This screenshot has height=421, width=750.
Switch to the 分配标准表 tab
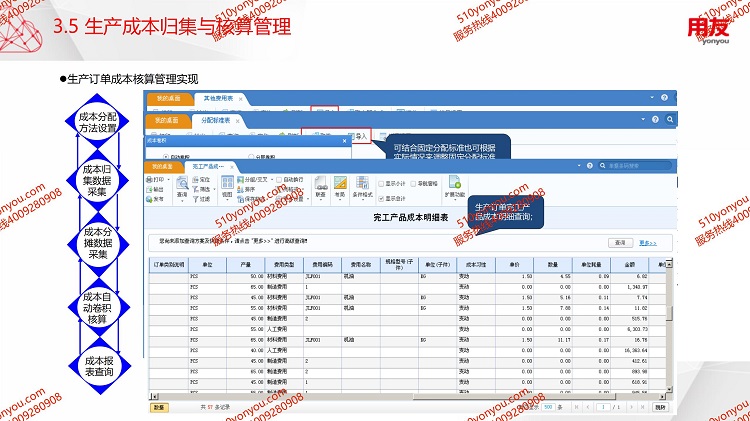[x=215, y=119]
